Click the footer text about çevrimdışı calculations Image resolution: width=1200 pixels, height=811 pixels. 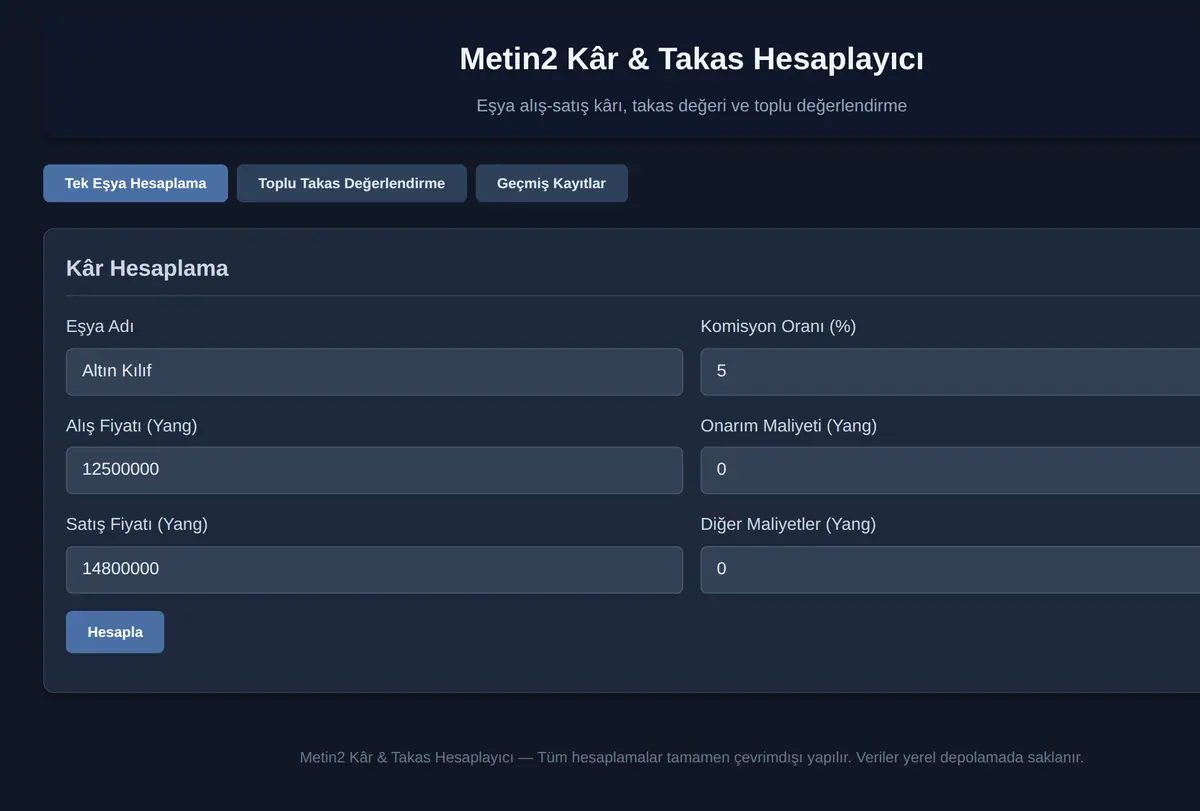[691, 758]
